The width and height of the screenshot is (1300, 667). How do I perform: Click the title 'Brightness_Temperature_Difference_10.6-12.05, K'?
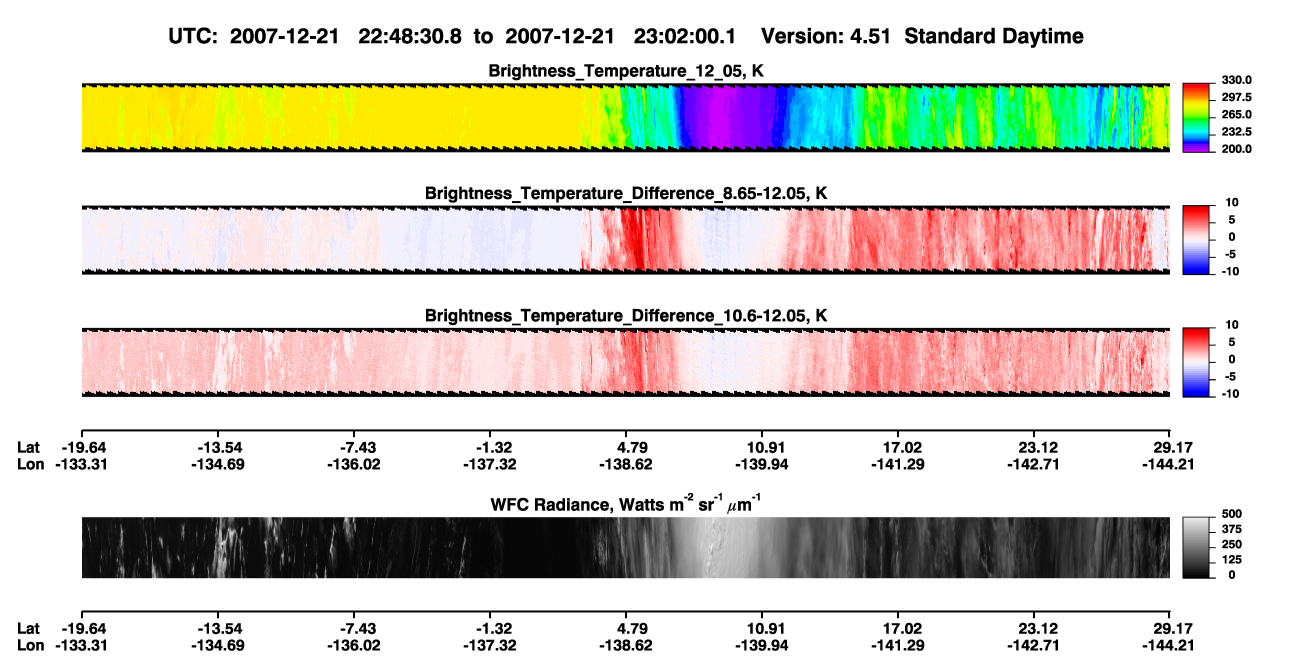click(x=626, y=316)
